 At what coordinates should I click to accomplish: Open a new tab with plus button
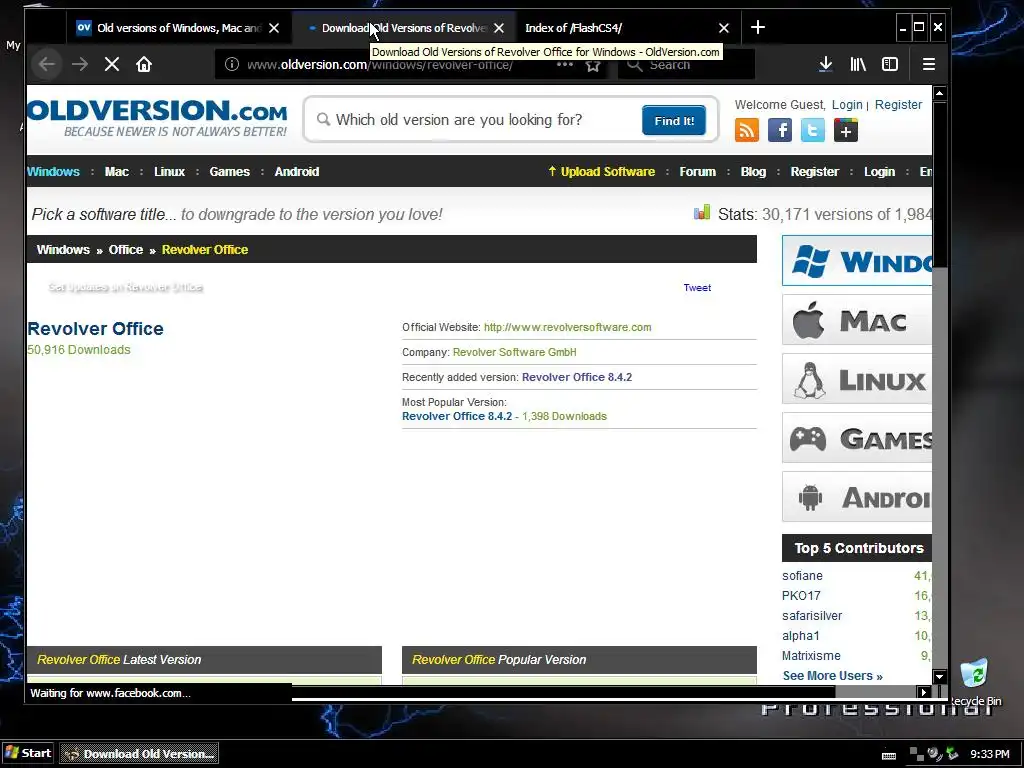pyautogui.click(x=758, y=27)
